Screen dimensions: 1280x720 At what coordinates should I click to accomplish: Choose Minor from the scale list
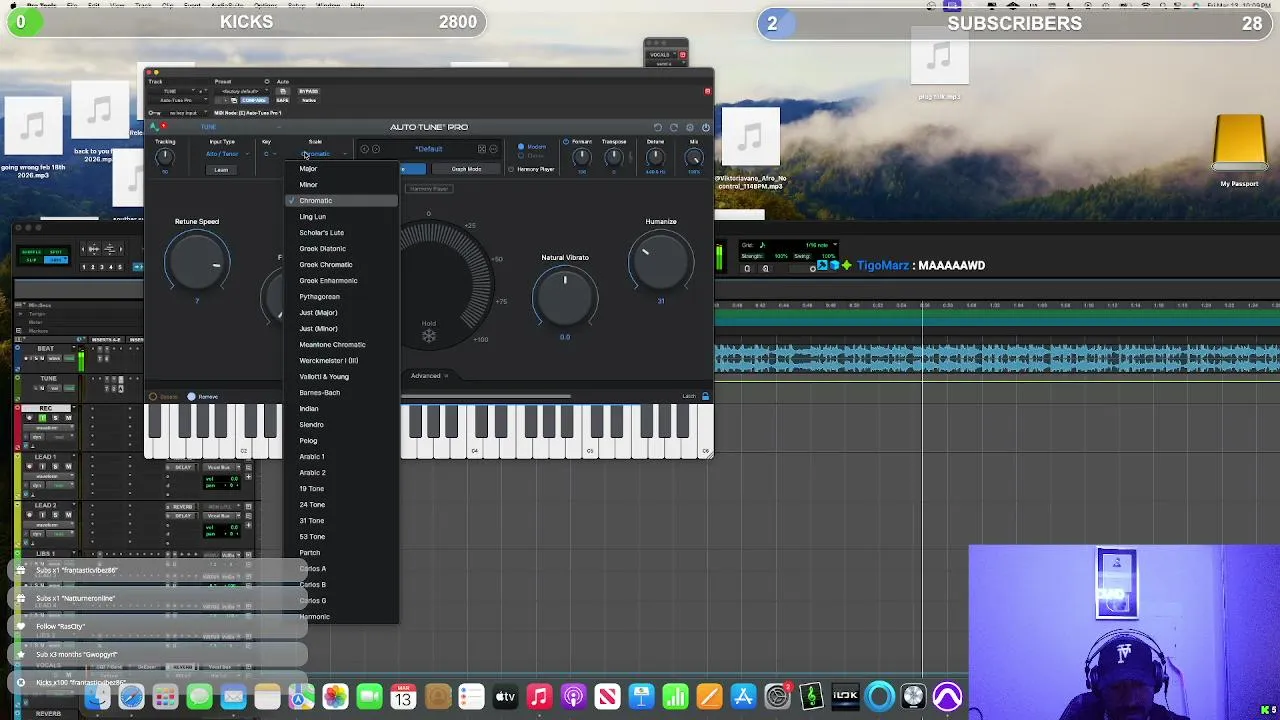(341, 184)
